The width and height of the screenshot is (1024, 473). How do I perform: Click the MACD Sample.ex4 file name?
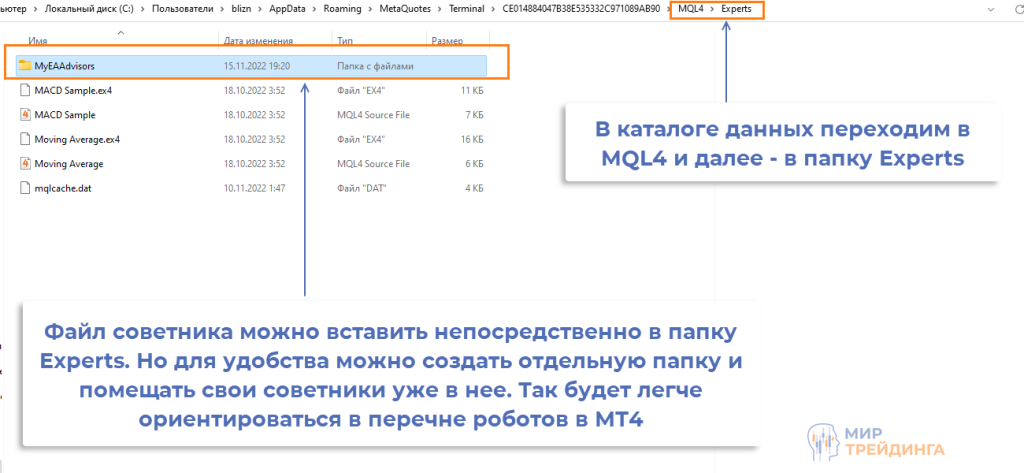tap(73, 90)
